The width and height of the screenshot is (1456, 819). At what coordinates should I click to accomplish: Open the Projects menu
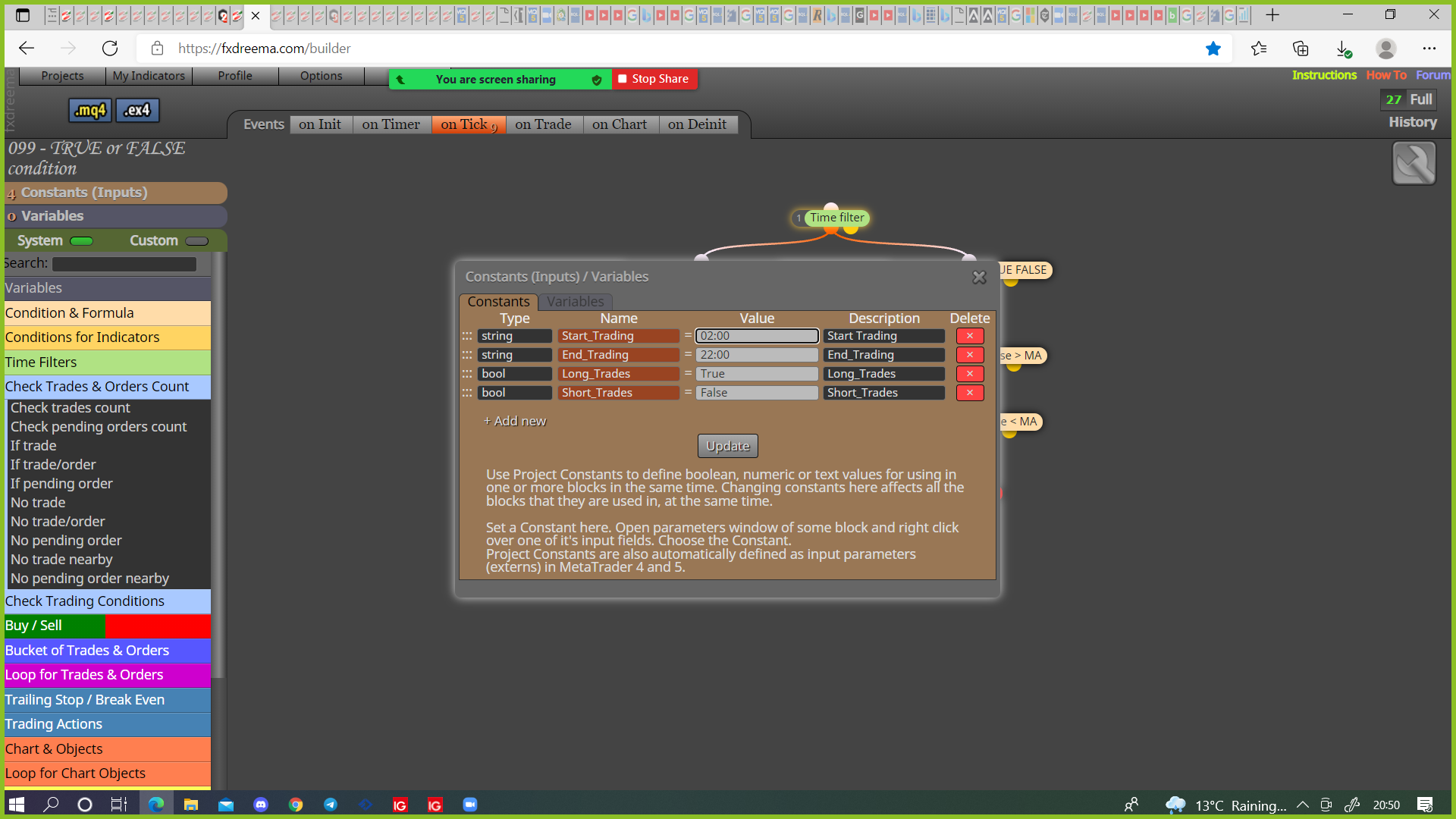(x=62, y=76)
